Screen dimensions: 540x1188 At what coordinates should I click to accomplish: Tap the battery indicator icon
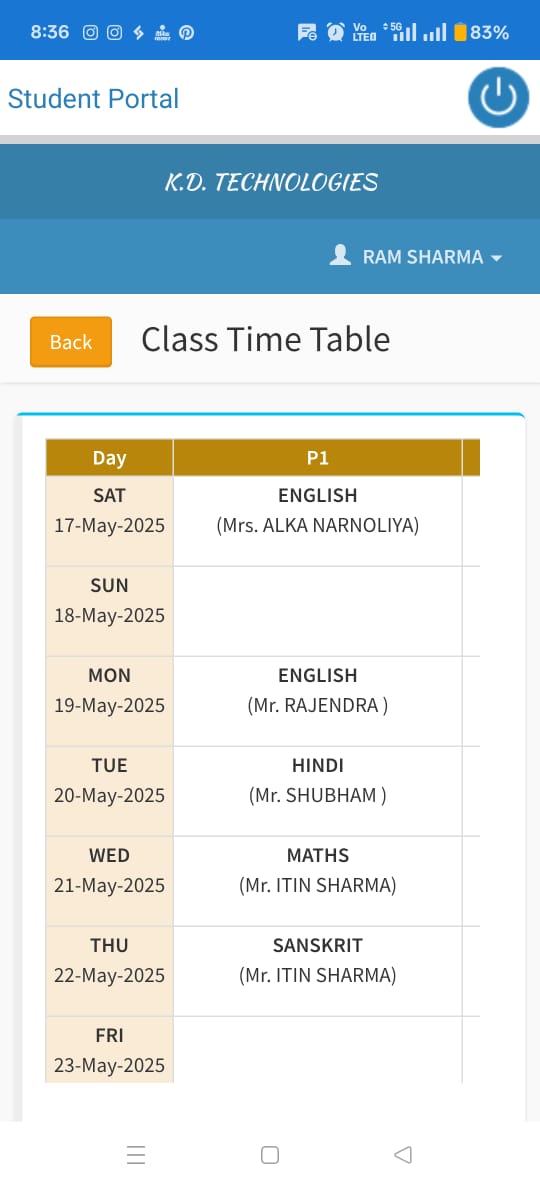click(460, 33)
